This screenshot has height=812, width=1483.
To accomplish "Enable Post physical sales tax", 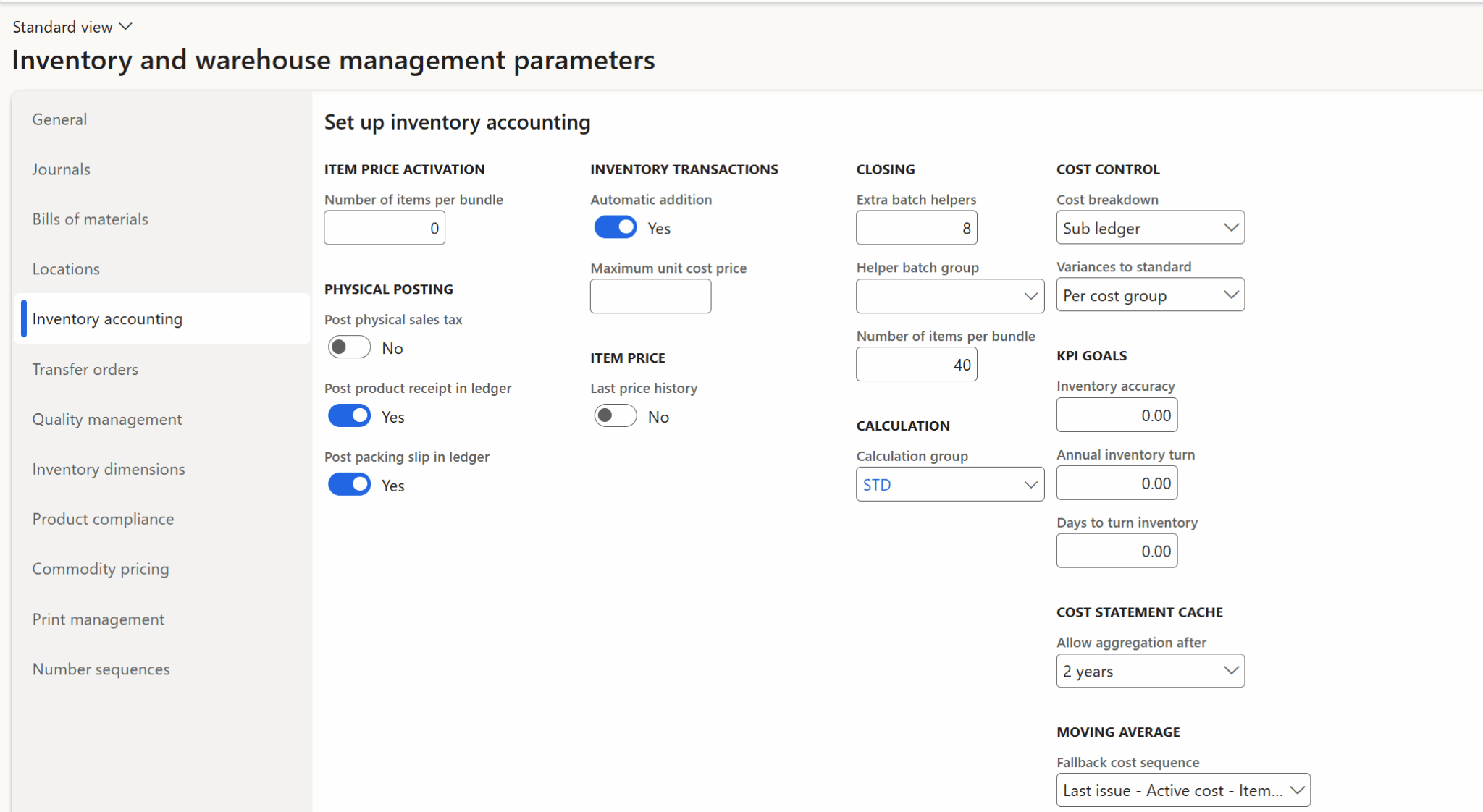I will (x=349, y=347).
